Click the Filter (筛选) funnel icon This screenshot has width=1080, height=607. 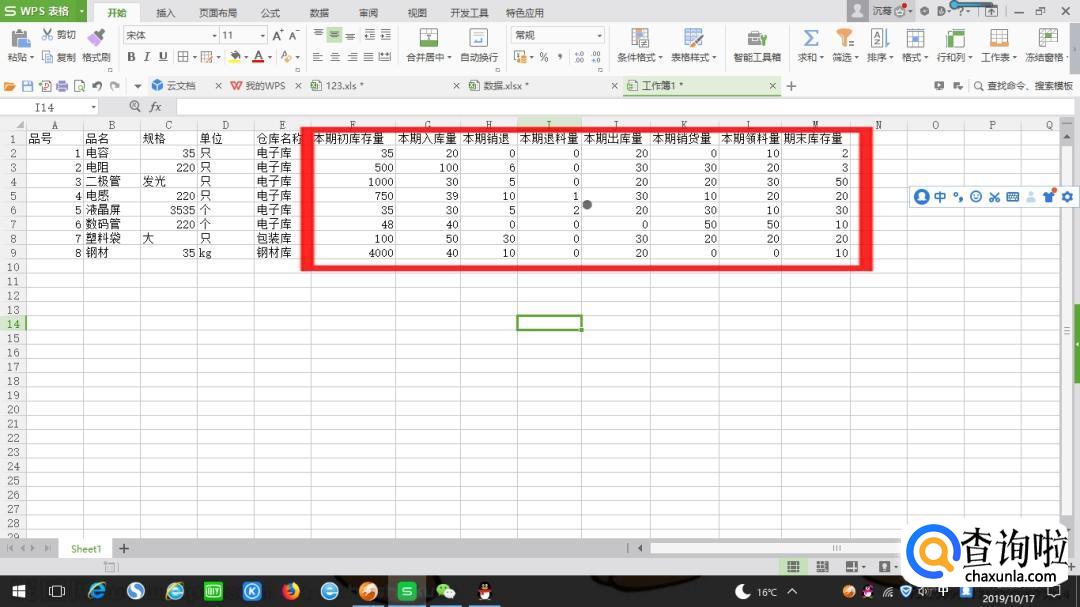(x=844, y=38)
